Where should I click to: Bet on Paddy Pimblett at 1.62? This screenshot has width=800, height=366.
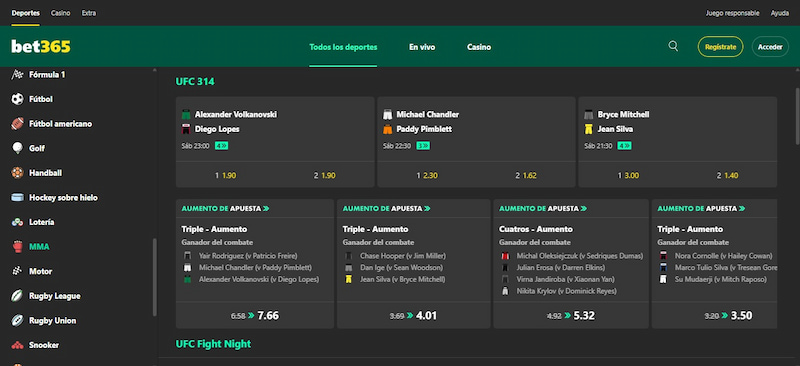coord(526,175)
